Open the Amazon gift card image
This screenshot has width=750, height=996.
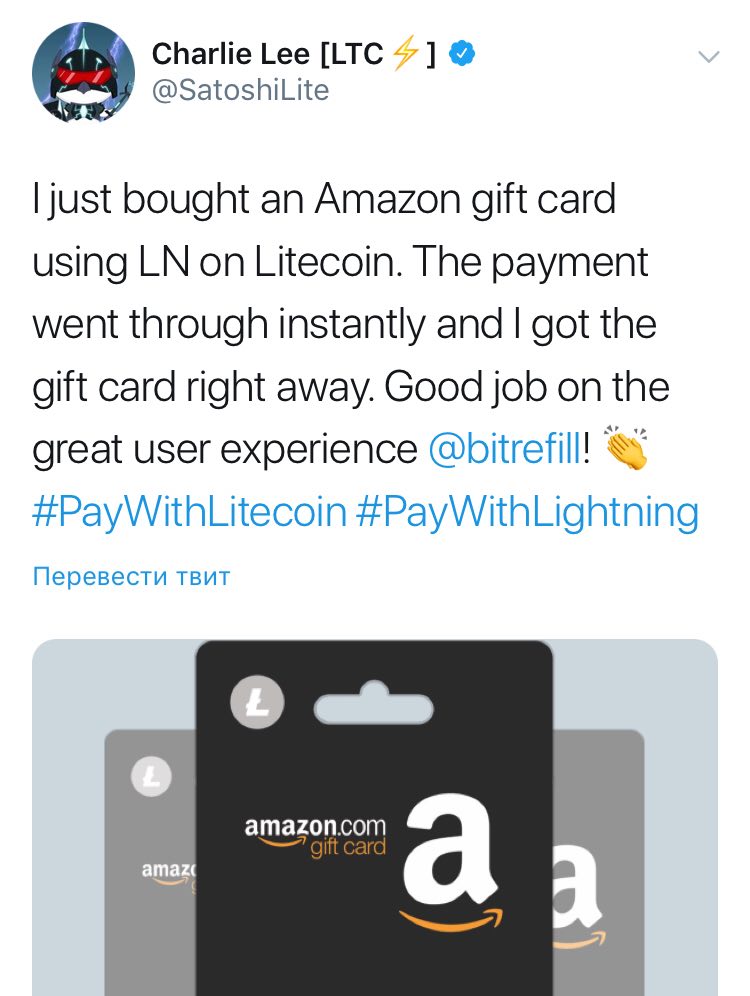tap(375, 818)
